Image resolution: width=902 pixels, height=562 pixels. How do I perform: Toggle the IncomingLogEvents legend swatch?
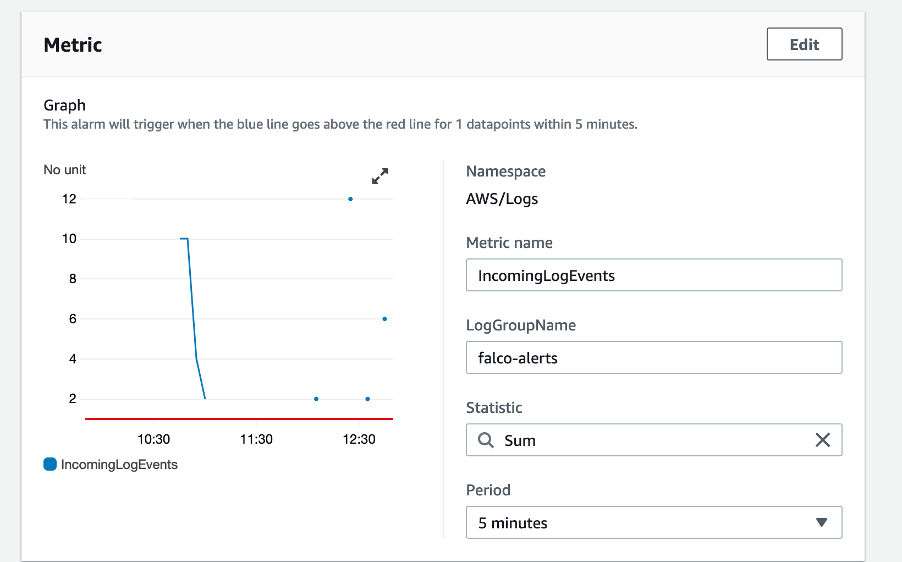(x=50, y=464)
